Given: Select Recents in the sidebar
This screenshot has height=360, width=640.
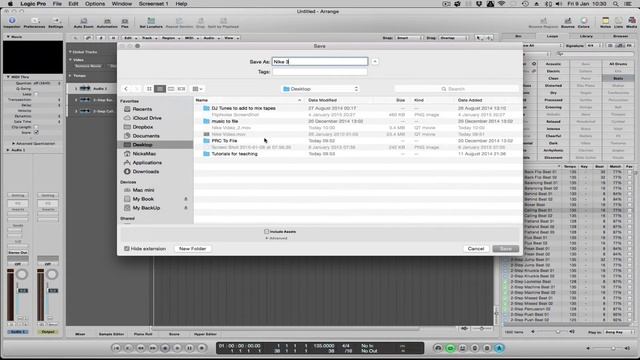Looking at the screenshot, I should [142, 109].
